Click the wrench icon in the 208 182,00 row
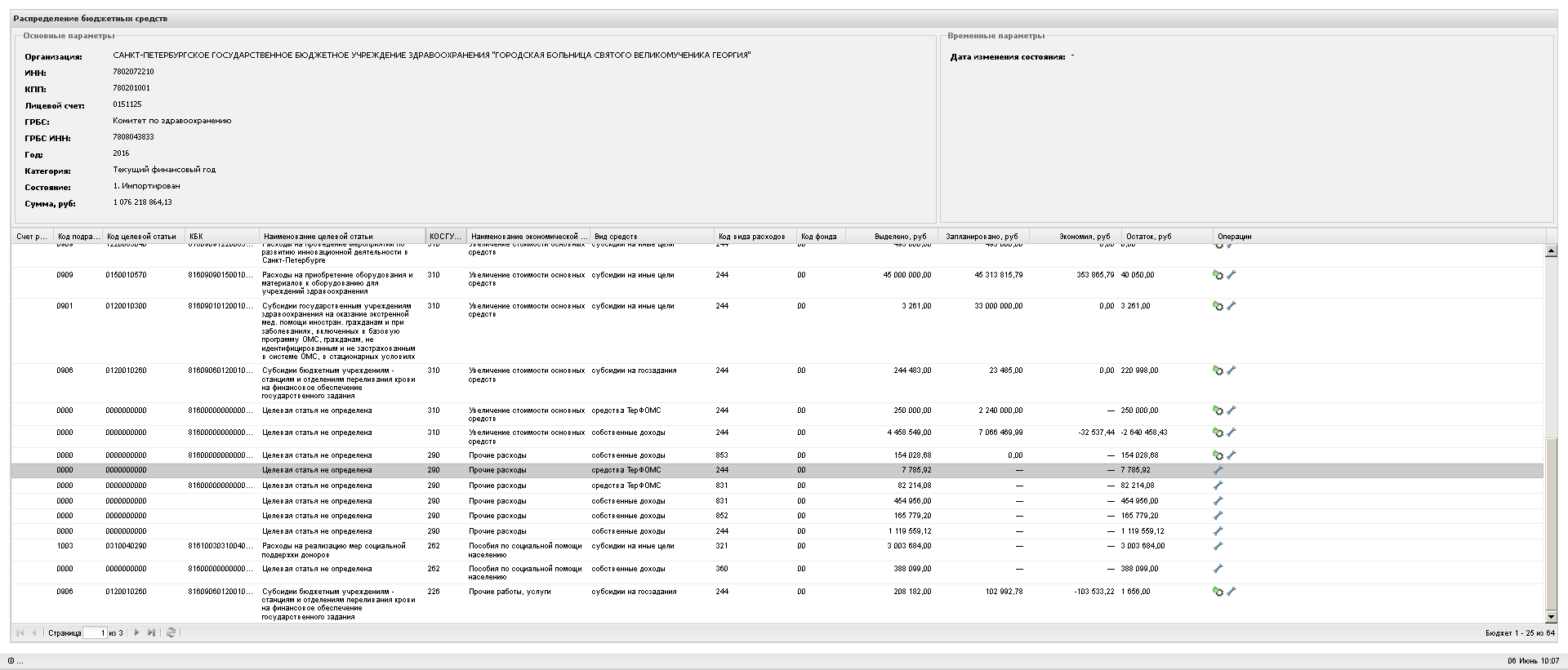 click(x=1232, y=592)
